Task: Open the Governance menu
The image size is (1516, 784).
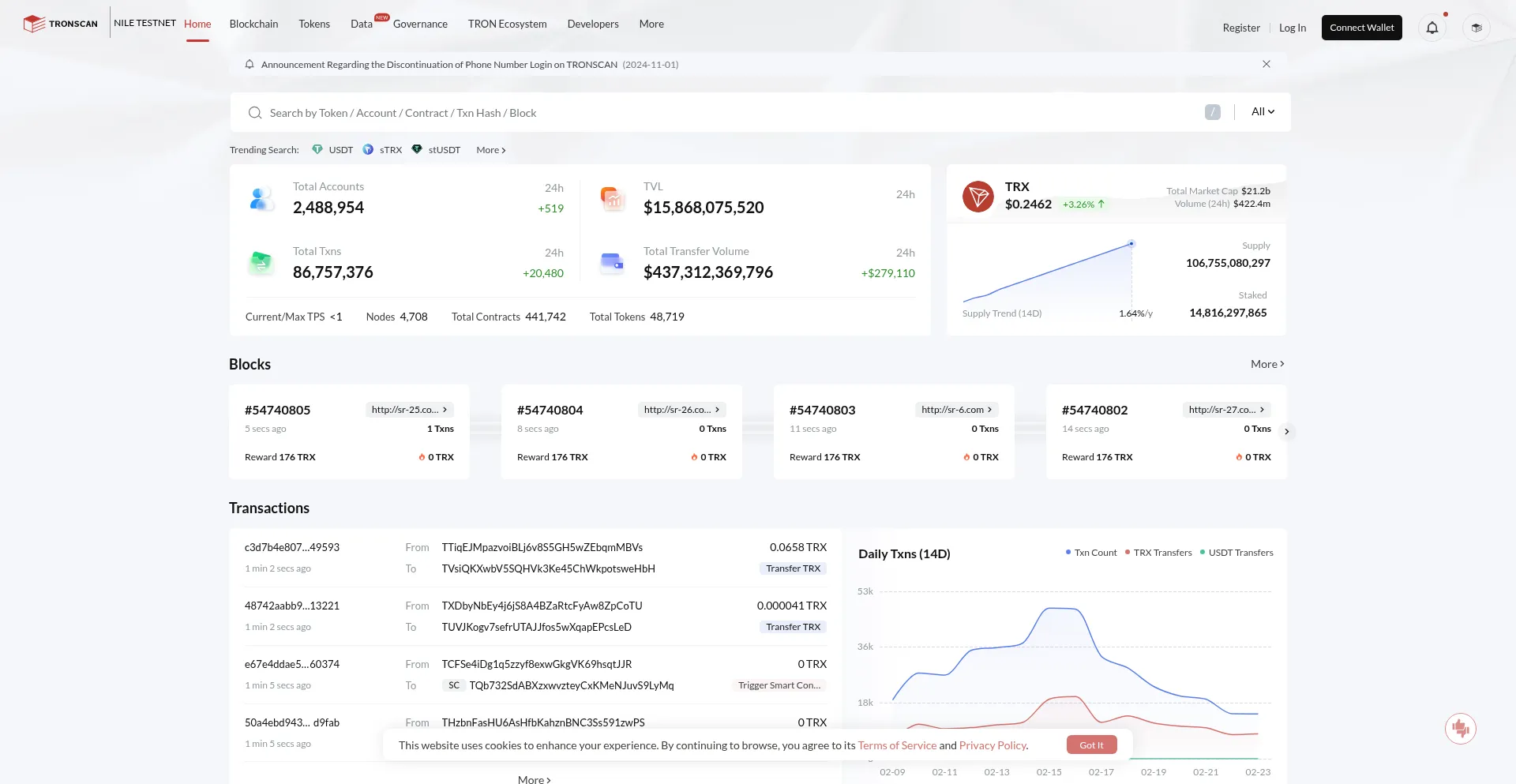Action: [x=420, y=24]
